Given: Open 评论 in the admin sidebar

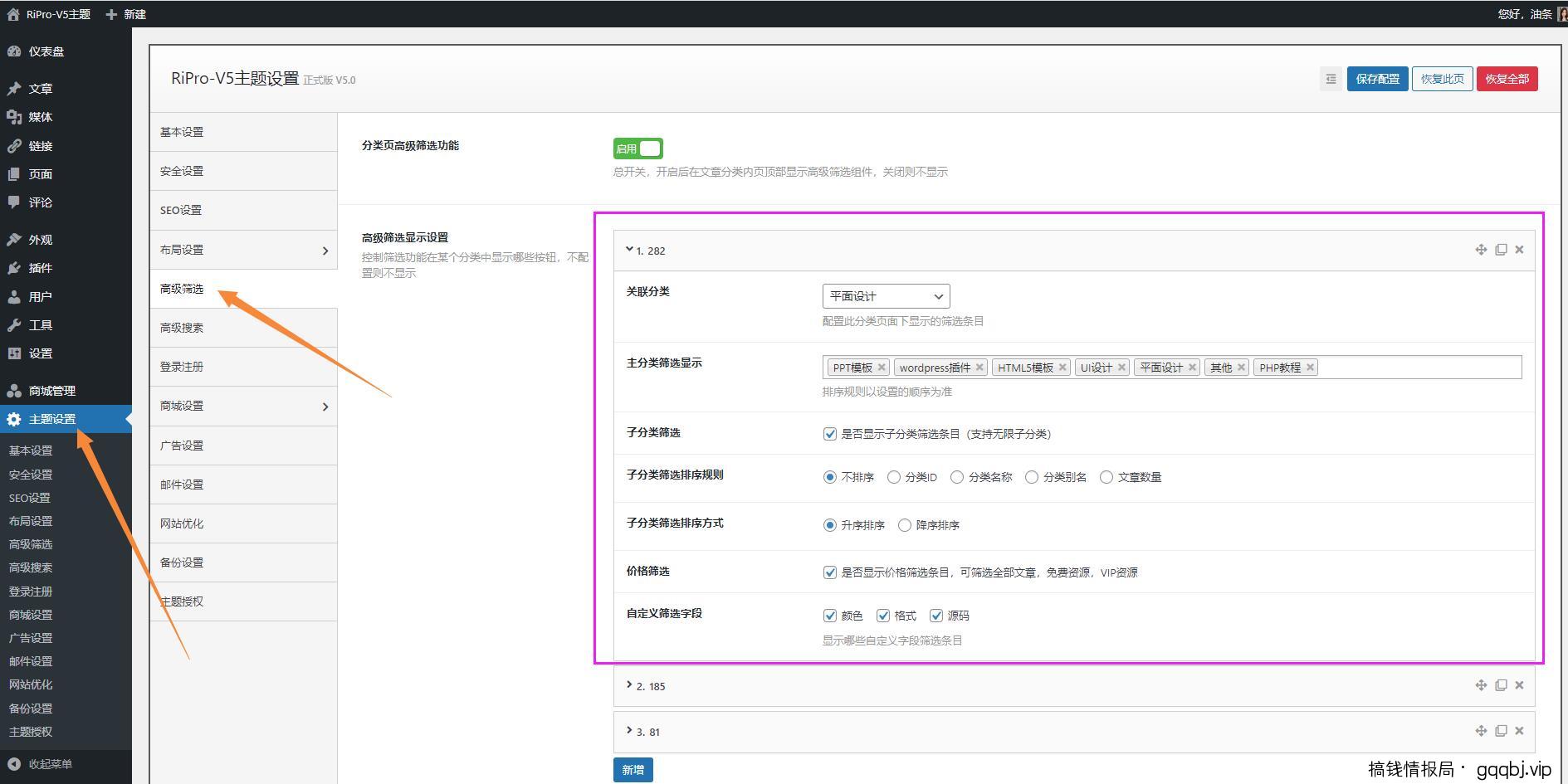Looking at the screenshot, I should (x=38, y=202).
